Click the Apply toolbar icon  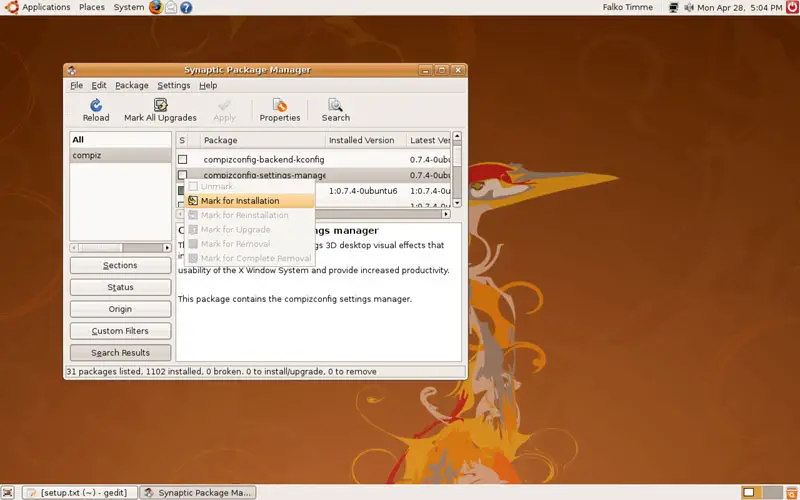(x=224, y=106)
